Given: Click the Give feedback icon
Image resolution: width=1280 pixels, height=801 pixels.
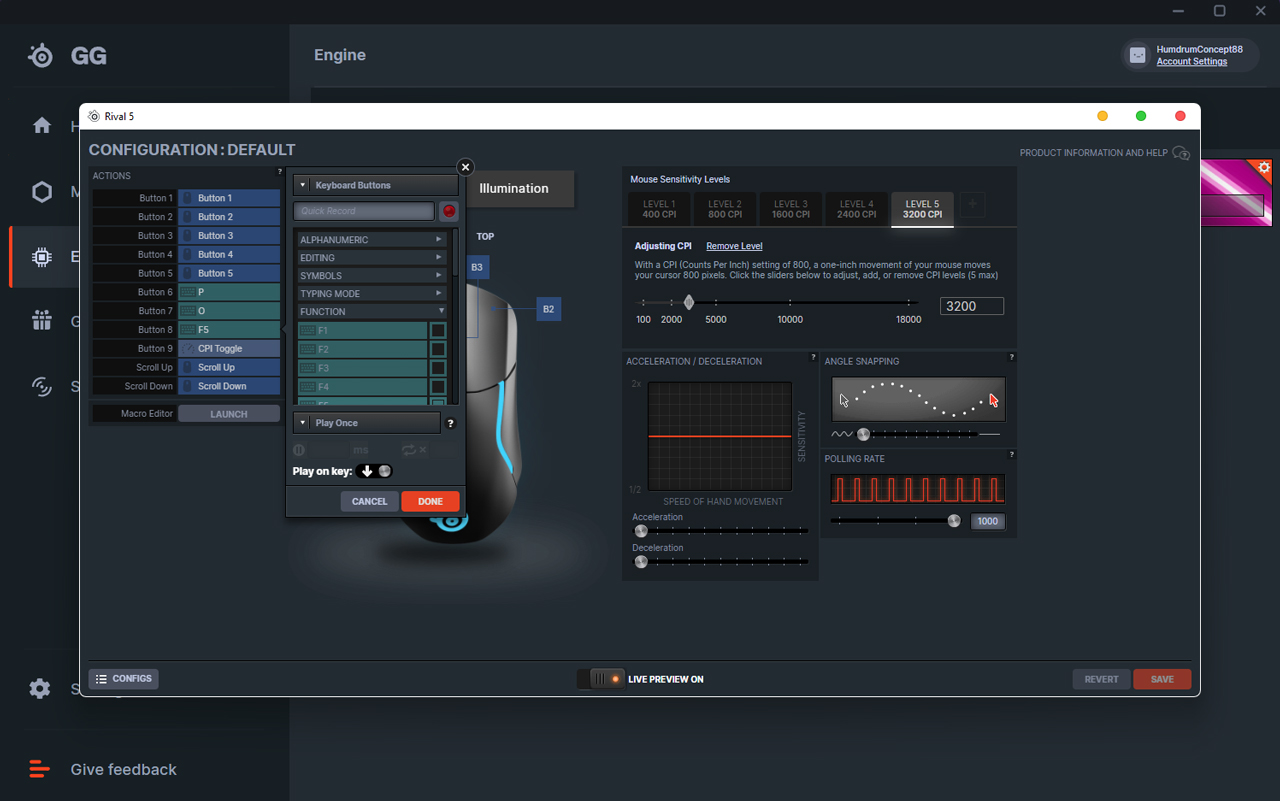Looking at the screenshot, I should coord(39,769).
